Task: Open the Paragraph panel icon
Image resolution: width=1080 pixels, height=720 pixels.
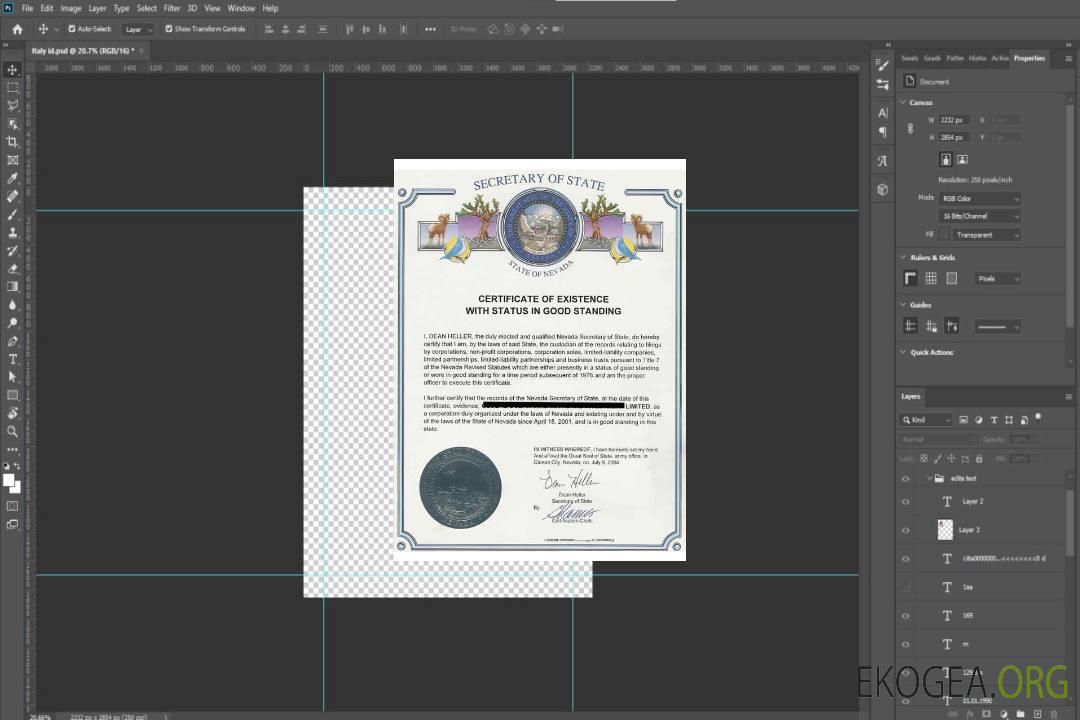Action: [882, 132]
